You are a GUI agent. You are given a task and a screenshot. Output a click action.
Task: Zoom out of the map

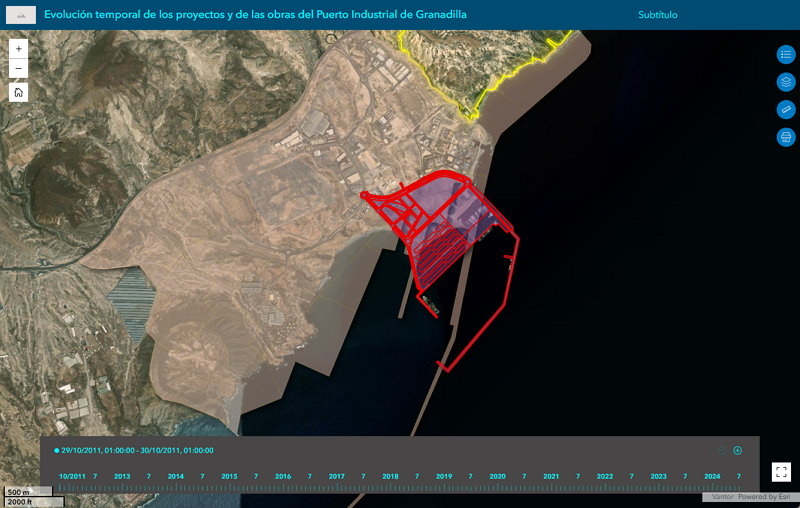18,68
